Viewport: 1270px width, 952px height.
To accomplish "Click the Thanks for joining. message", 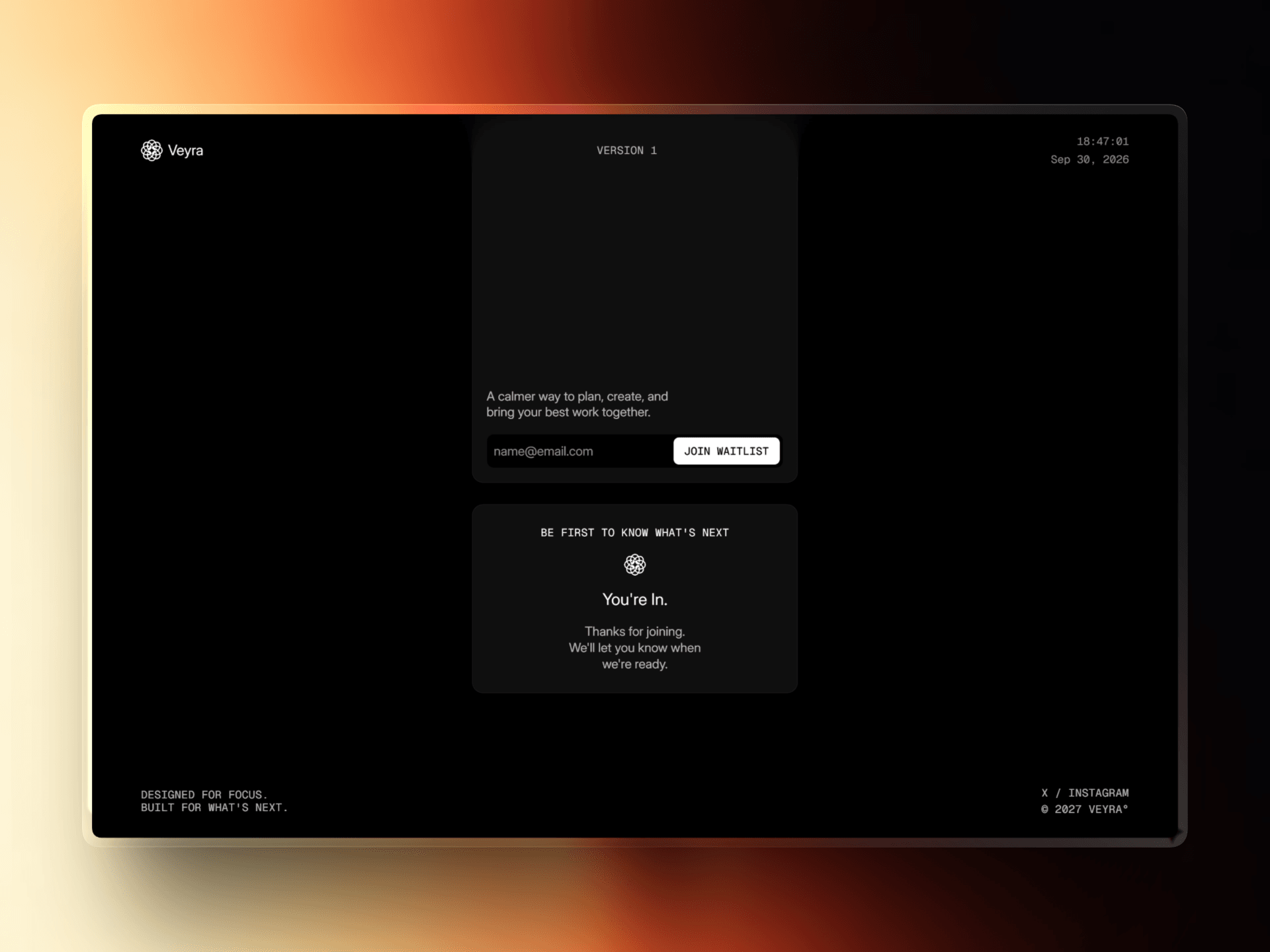I will 635,631.
